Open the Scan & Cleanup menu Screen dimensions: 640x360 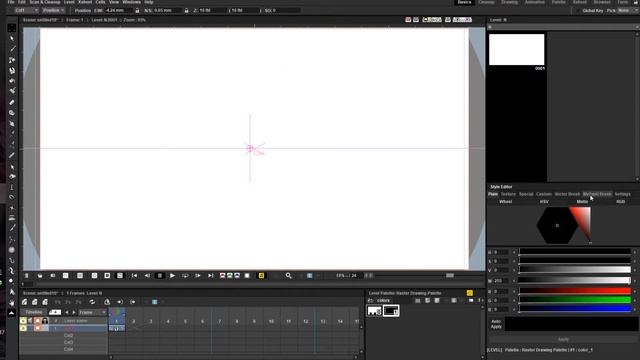pos(45,2)
